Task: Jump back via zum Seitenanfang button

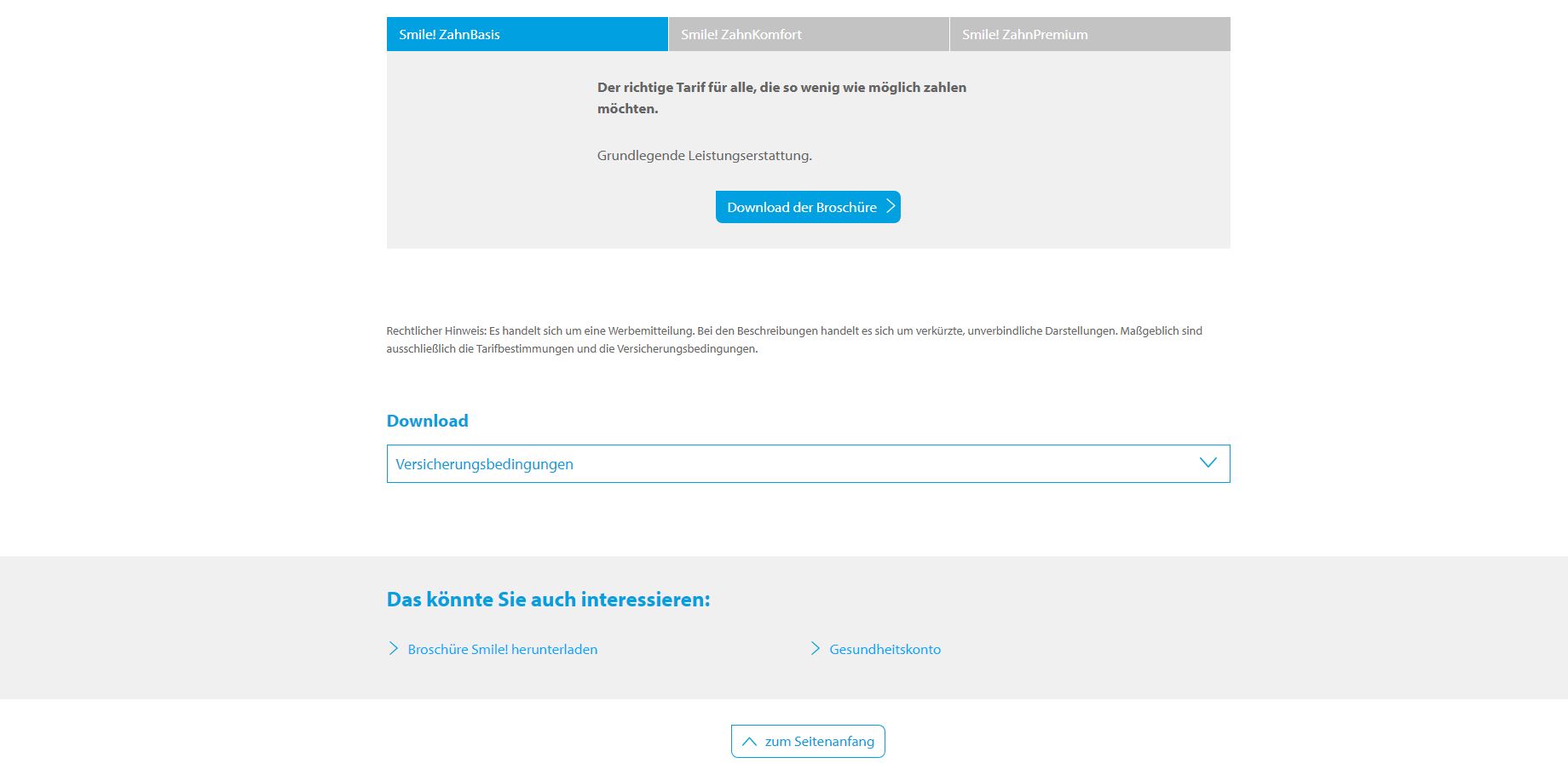Action: click(x=808, y=741)
